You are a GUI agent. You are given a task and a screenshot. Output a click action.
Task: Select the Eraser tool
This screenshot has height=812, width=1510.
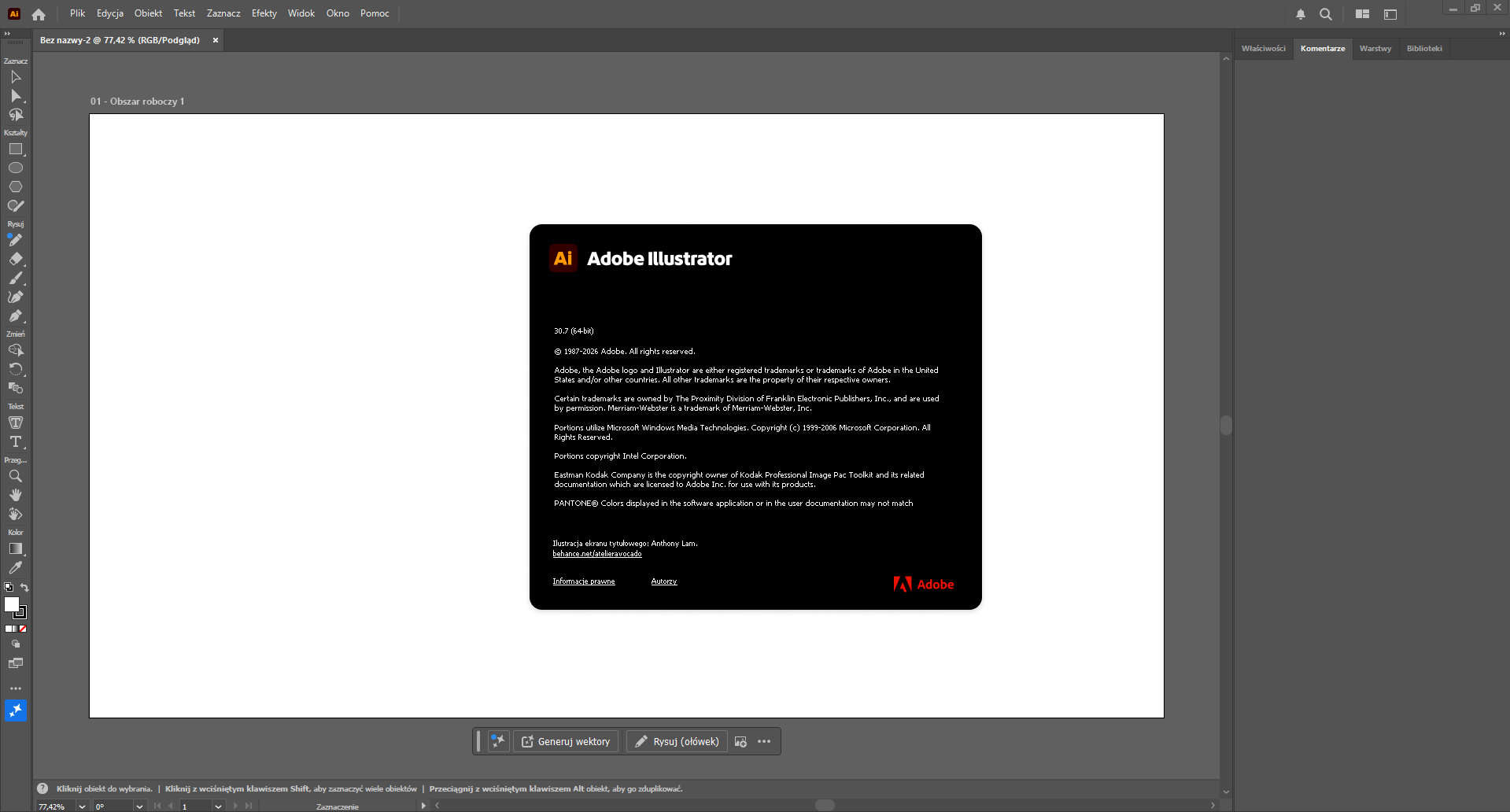[16, 259]
